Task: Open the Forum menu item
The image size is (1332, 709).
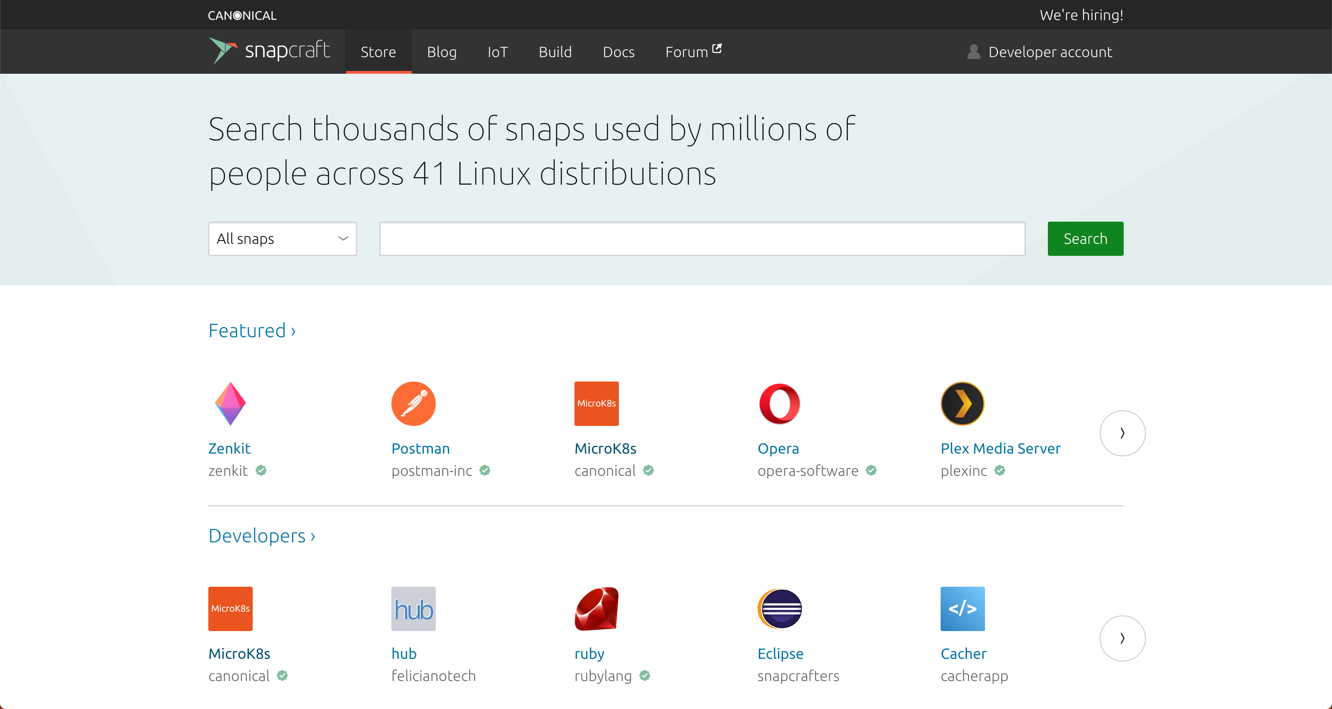Action: 693,52
